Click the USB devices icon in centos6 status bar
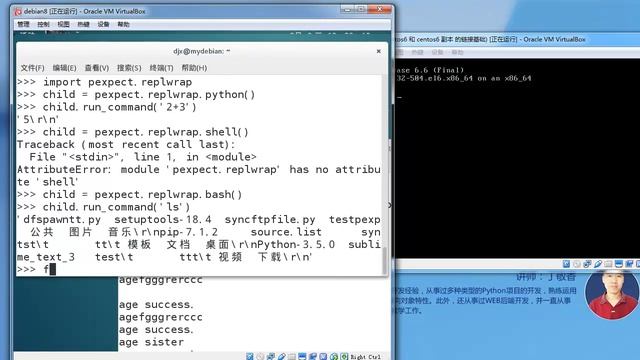The height and width of the screenshot is (360, 640). (x=598, y=264)
